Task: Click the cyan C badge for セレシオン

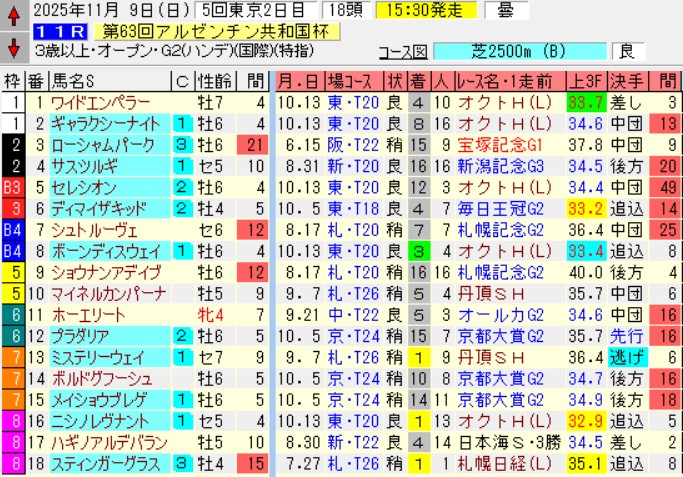Action: (181, 187)
